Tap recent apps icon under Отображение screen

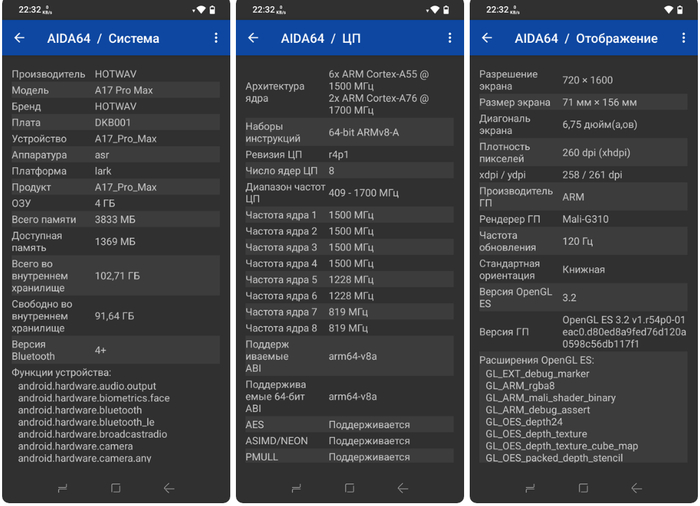pos(530,488)
